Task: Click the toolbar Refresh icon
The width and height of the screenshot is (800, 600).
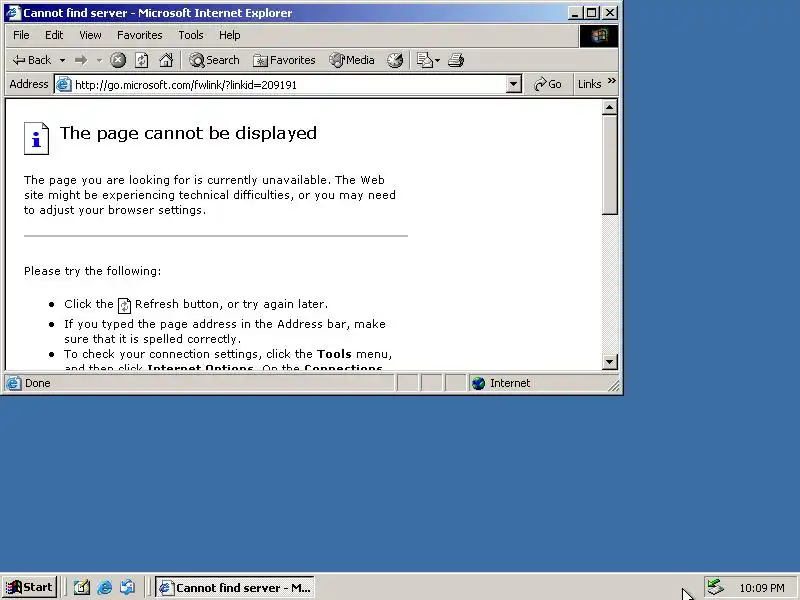Action: point(142,60)
